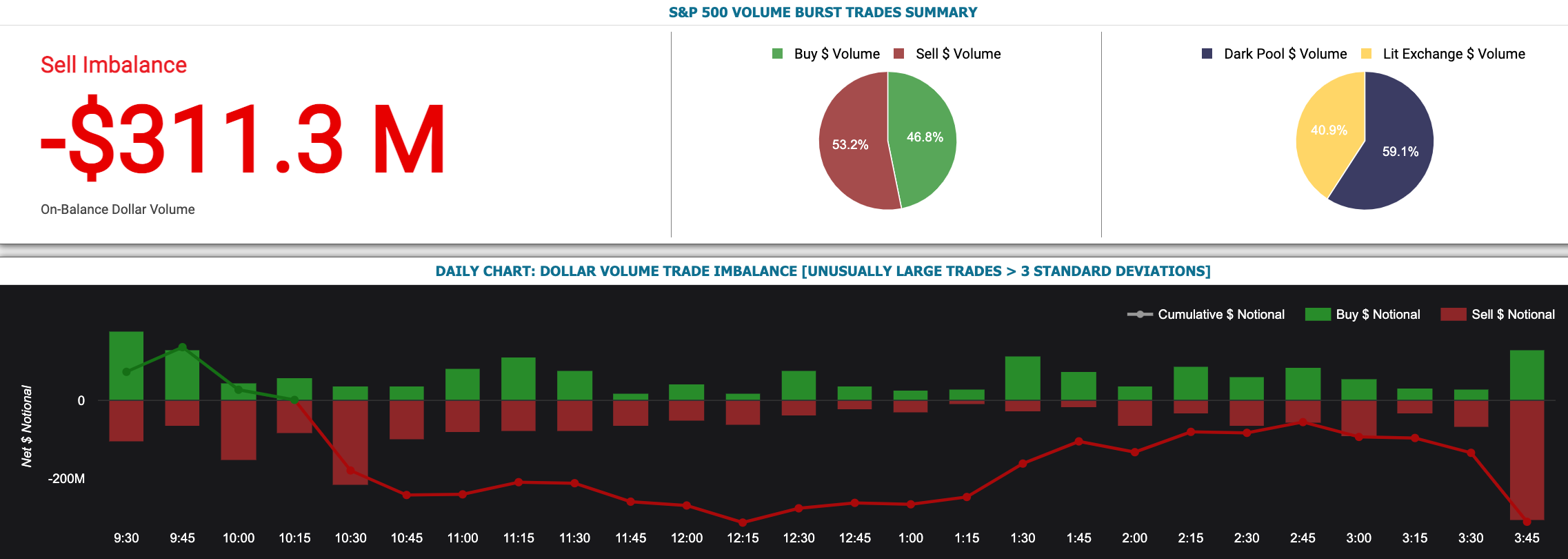The width and height of the screenshot is (1568, 559).
Task: Click the cumulative line point at 3:30
Action: coord(1471,453)
